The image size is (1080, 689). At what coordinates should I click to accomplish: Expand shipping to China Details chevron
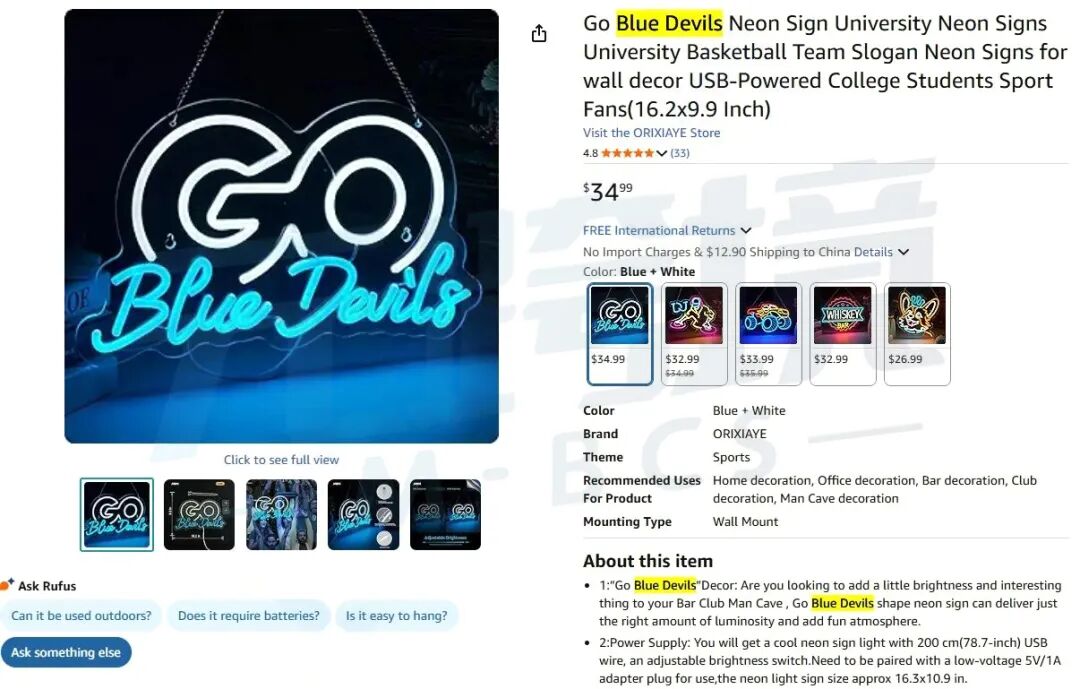point(904,252)
